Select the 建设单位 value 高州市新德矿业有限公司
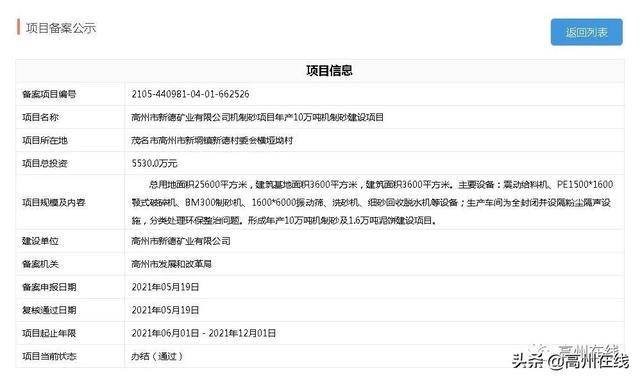Screen dimensions: 640x380 (181, 241)
